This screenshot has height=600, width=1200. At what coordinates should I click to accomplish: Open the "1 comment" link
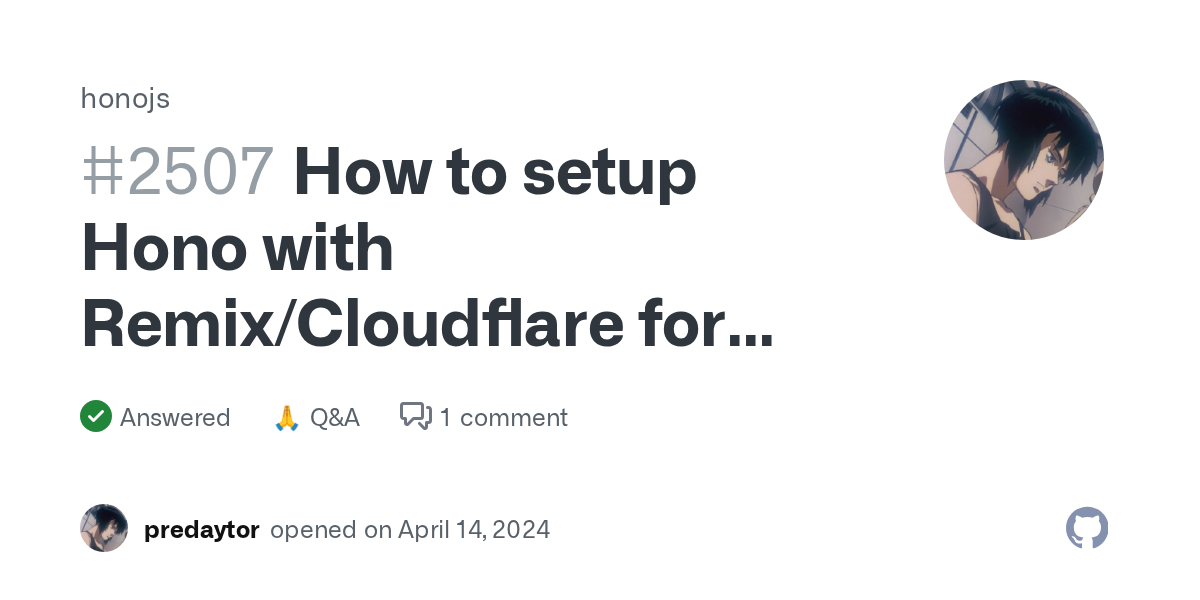pos(503,417)
